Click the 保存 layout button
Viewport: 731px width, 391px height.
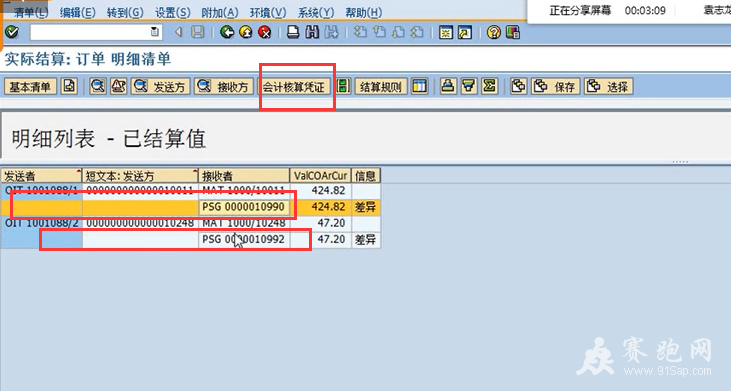click(x=555, y=87)
